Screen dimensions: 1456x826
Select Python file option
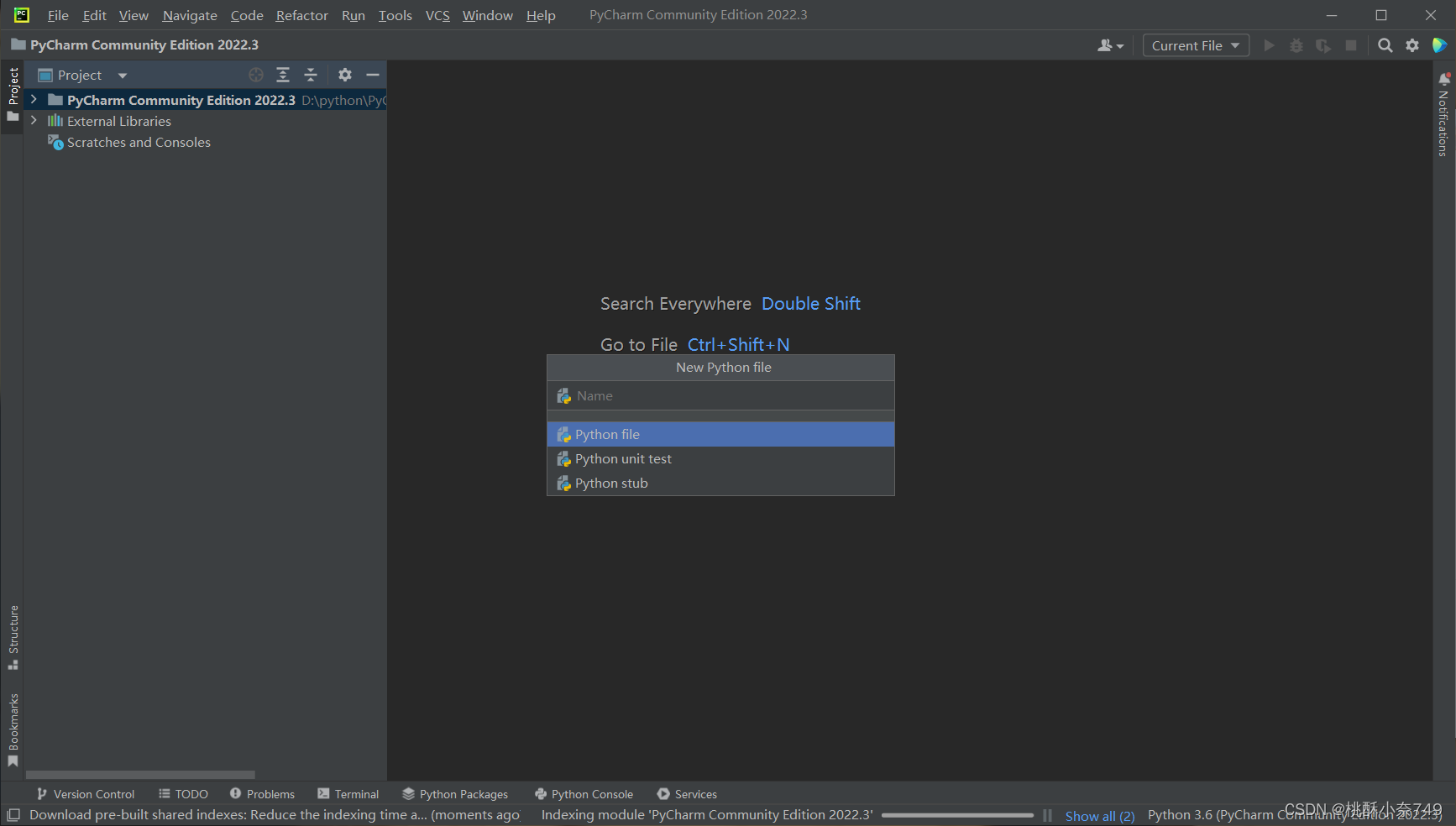pos(720,434)
